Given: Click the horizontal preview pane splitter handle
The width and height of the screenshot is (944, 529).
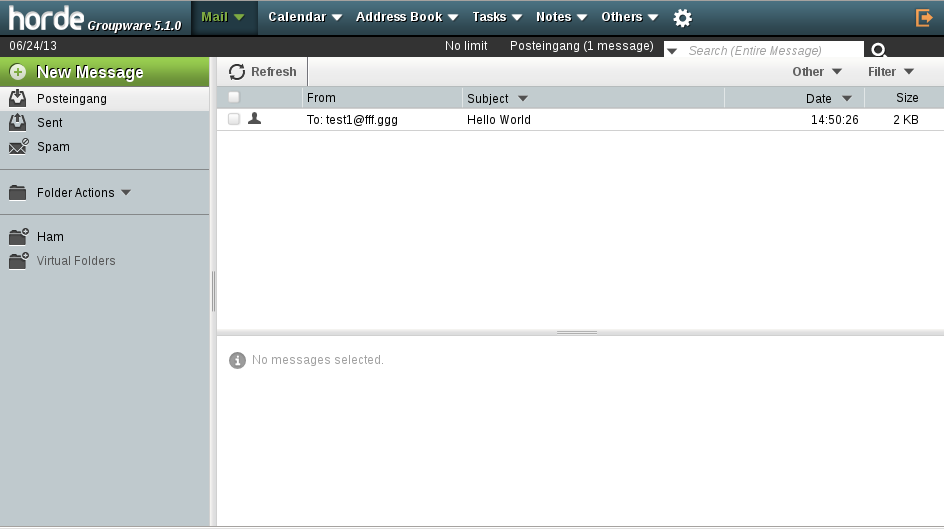Looking at the screenshot, I should (577, 332).
